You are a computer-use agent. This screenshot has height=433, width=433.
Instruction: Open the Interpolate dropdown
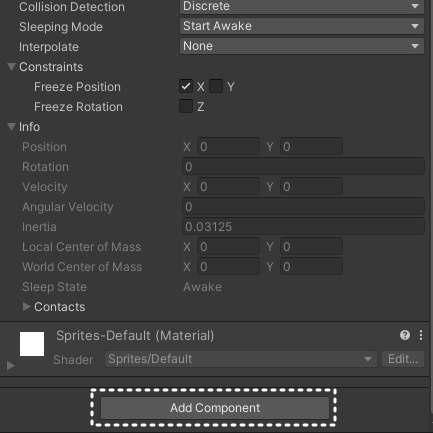click(302, 46)
